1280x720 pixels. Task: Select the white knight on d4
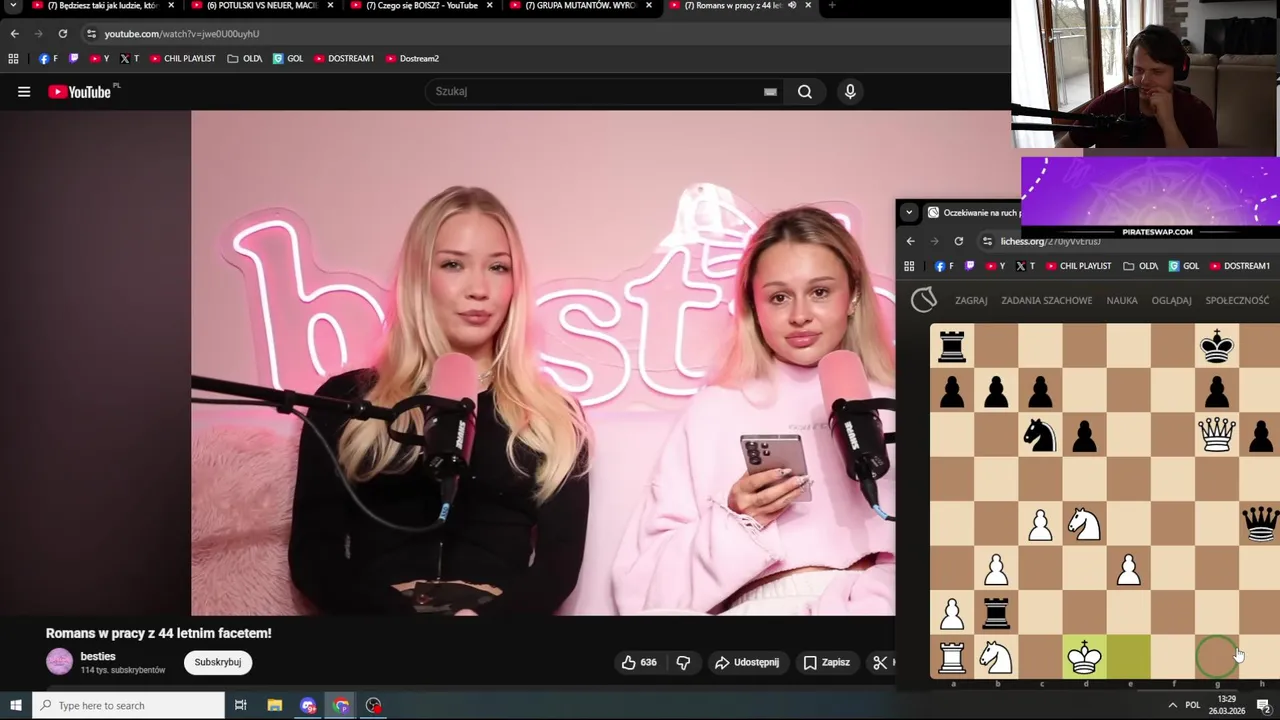point(1085,524)
